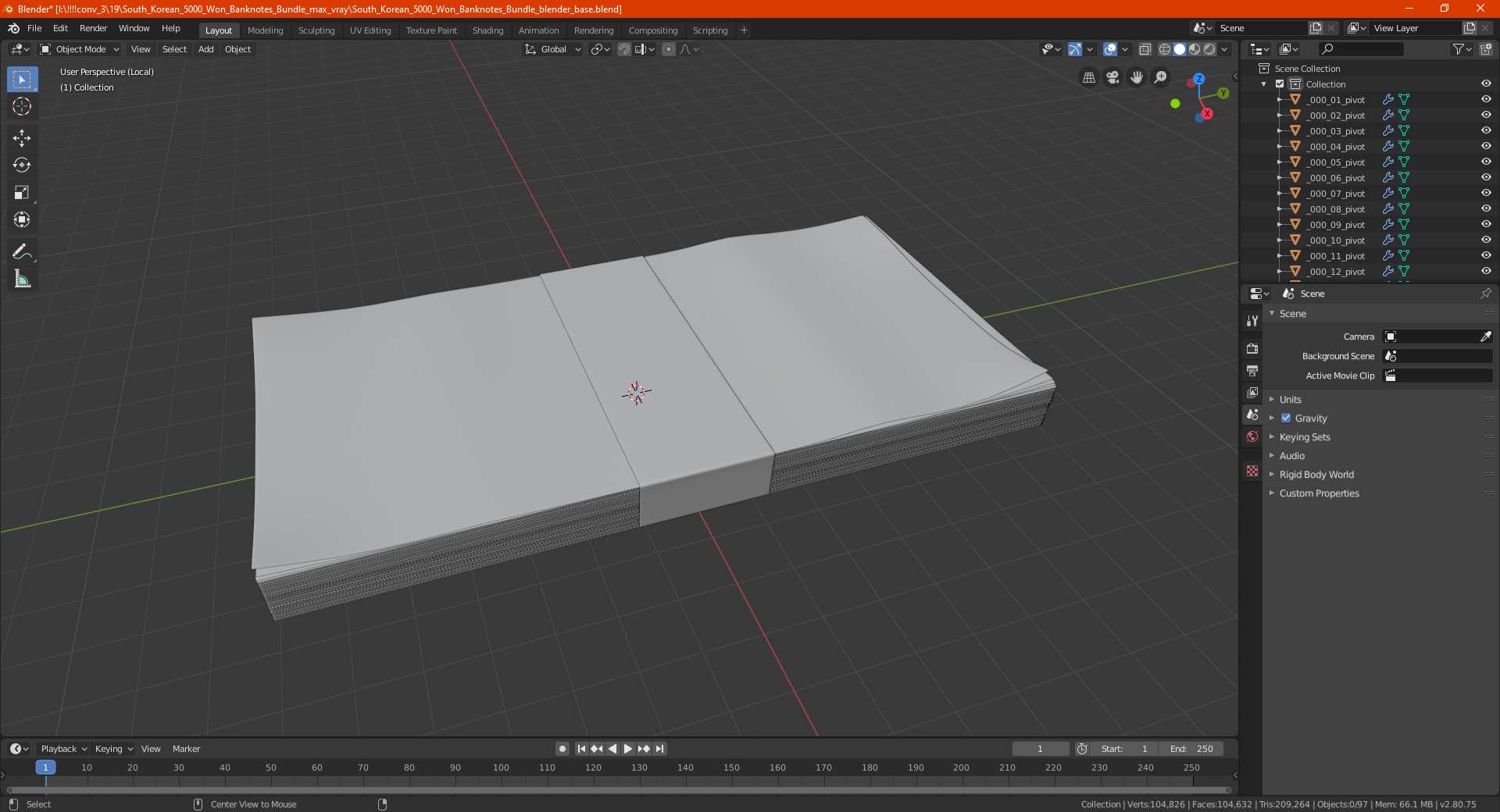
Task: Switch to the UV Editing workspace tab
Action: 370,30
